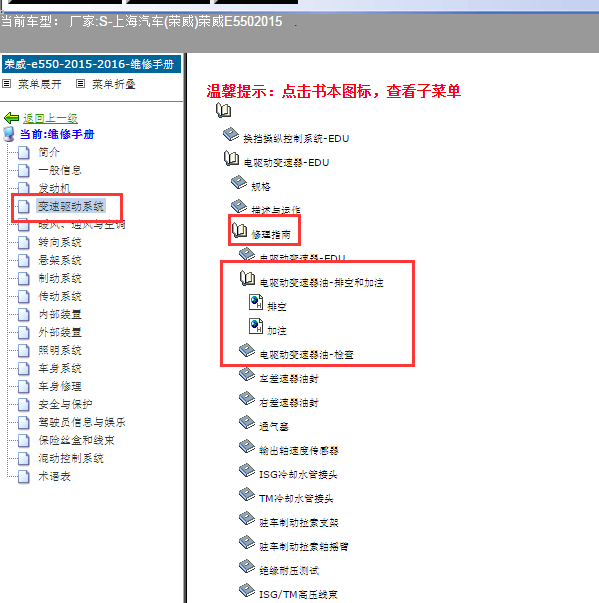The width and height of the screenshot is (599, 603).
Task: Click the 排空 text label
Action: click(x=277, y=307)
